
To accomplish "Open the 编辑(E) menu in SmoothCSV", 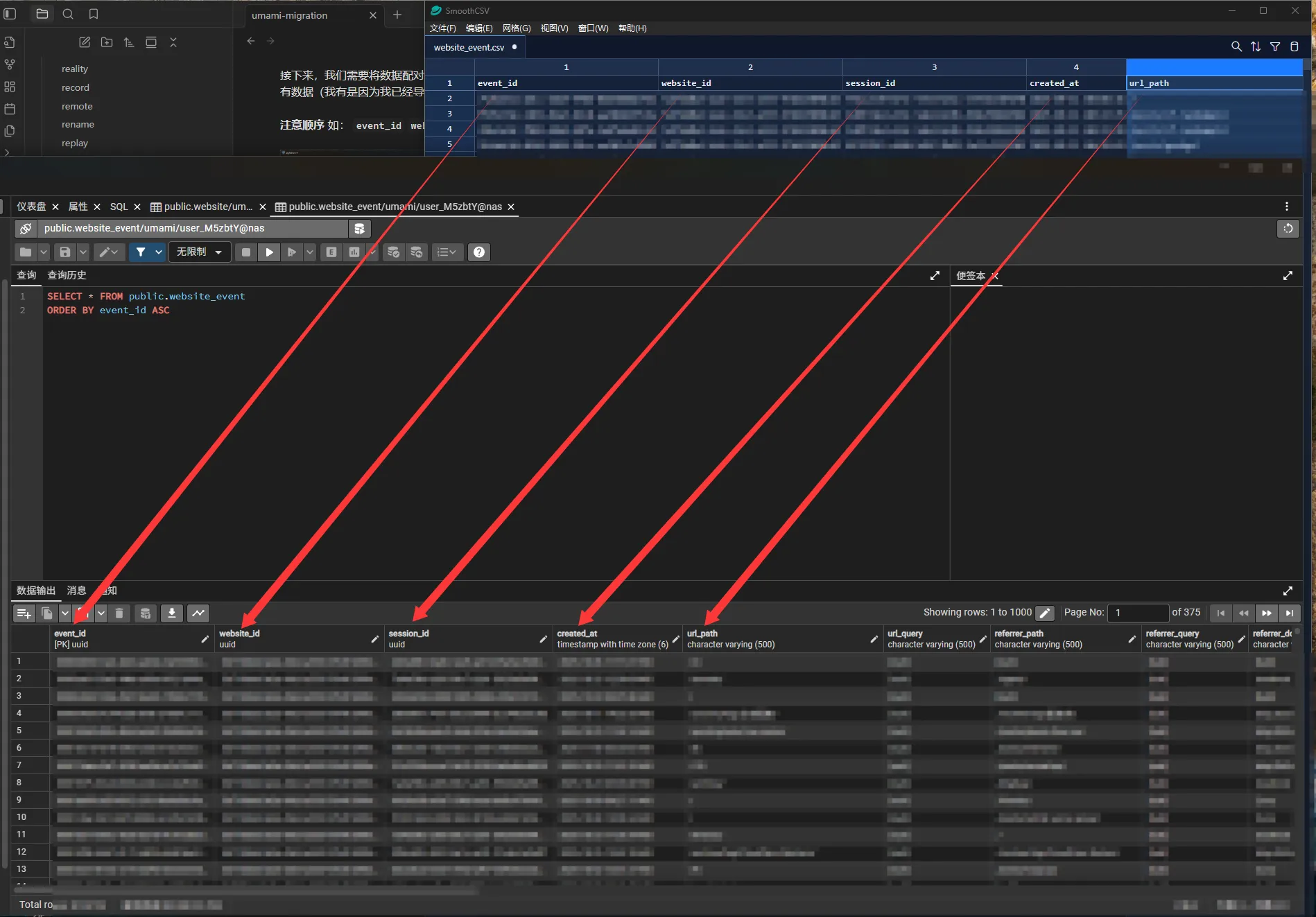I will [x=478, y=28].
